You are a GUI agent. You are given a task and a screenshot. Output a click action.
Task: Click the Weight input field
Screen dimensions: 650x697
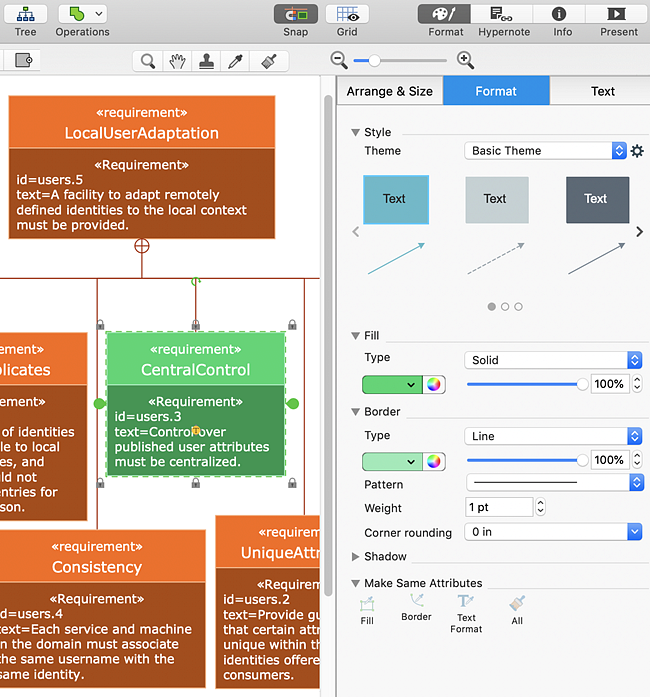(499, 507)
